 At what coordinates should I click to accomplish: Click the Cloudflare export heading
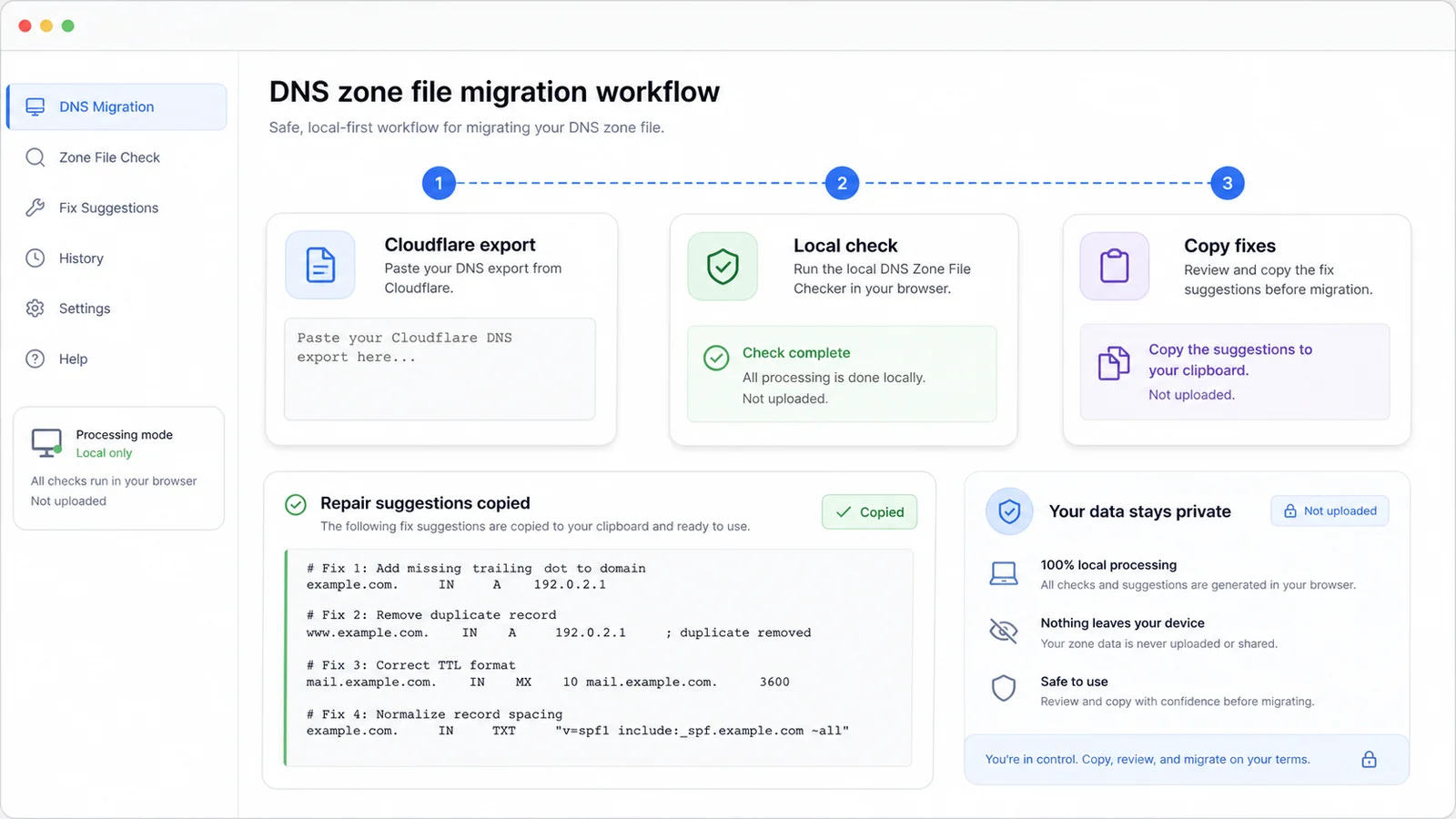tap(460, 245)
